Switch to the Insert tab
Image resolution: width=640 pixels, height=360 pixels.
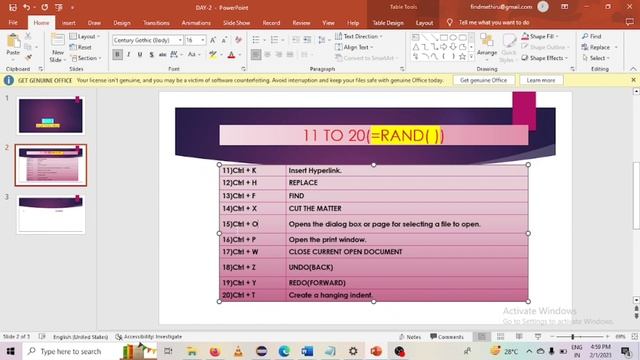(69, 23)
